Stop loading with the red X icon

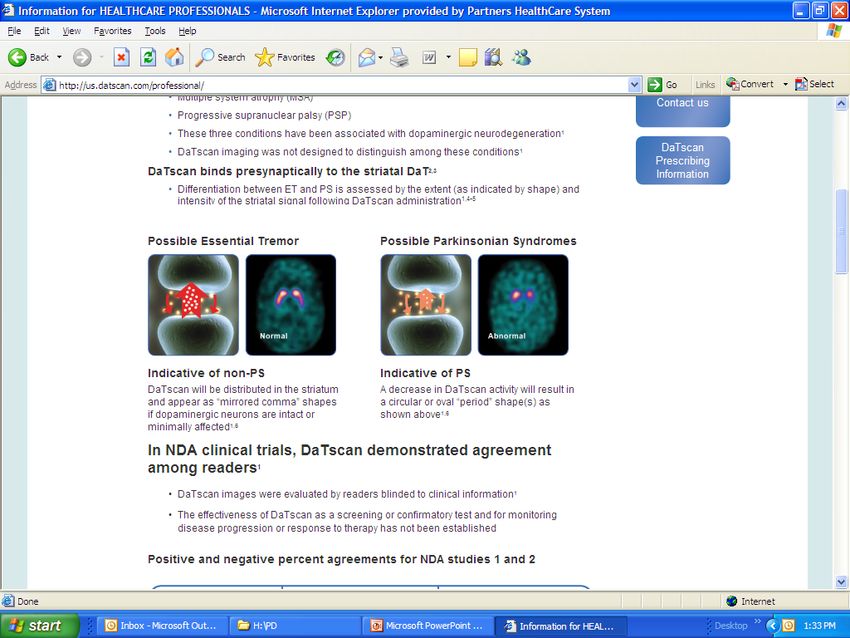pos(121,57)
